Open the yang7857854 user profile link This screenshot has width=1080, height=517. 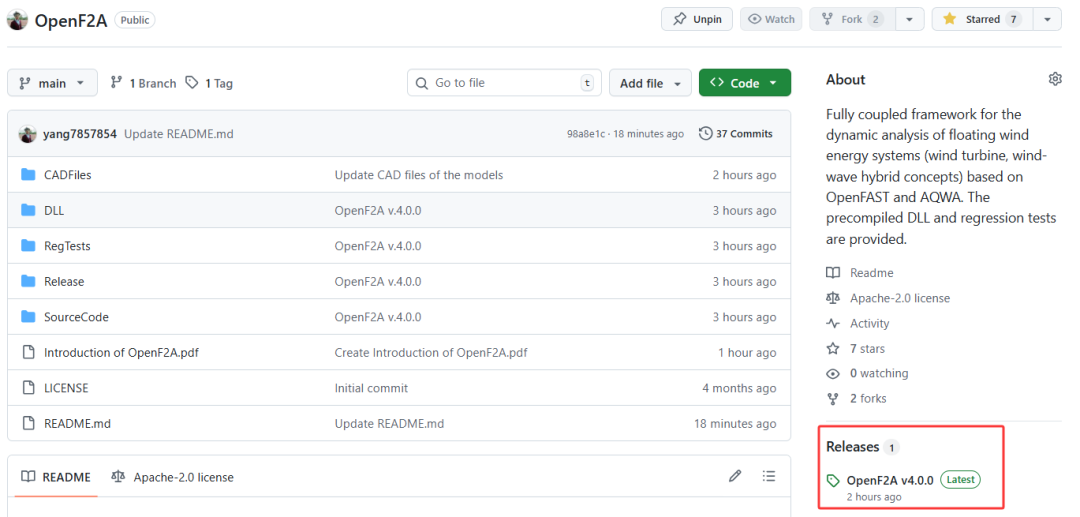[80, 134]
